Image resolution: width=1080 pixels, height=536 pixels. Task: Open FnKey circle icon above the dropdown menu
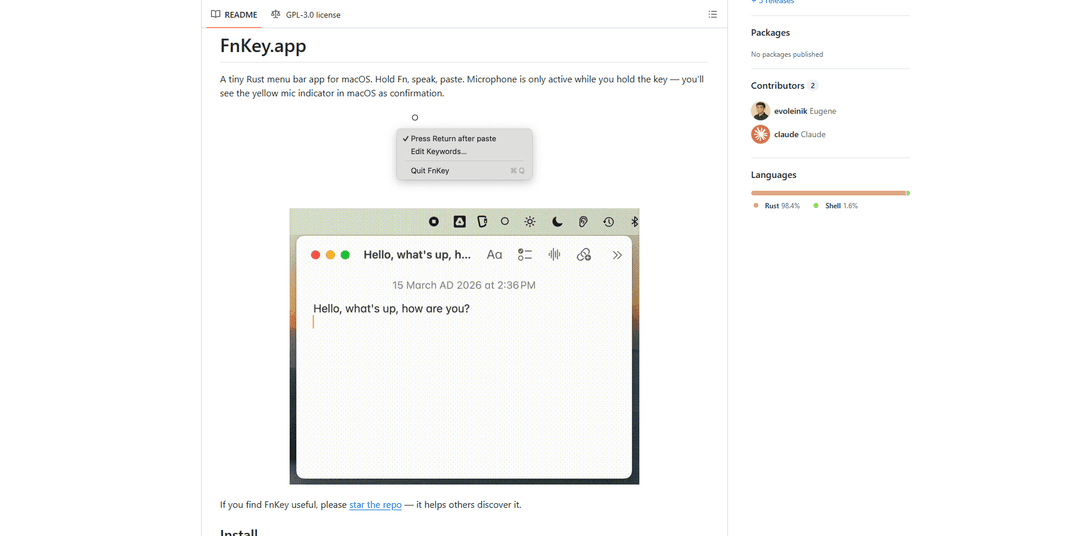[x=415, y=118]
